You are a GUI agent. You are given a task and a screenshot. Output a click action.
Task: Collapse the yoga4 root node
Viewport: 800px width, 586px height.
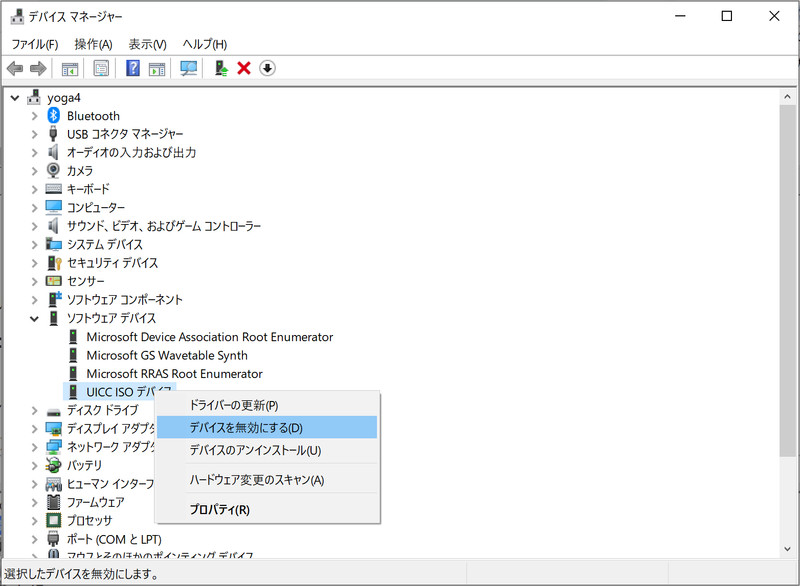click(15, 97)
